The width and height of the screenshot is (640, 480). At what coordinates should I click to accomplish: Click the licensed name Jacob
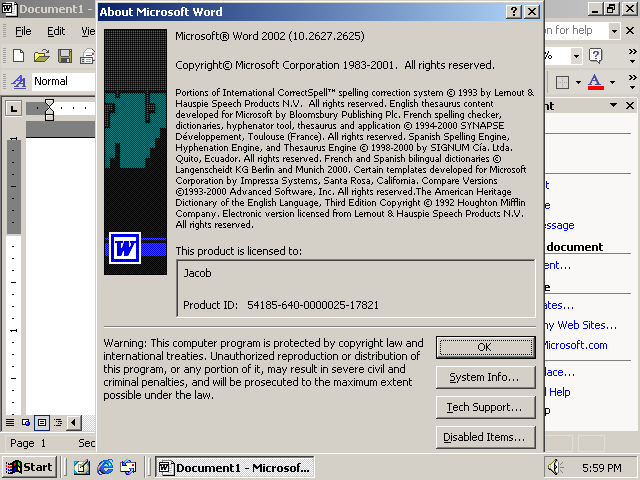click(197, 273)
